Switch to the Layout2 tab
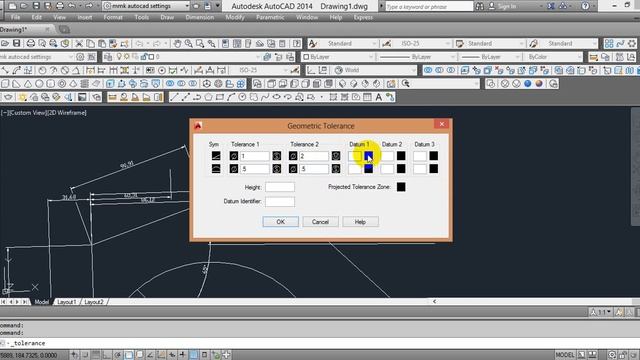 click(x=94, y=302)
